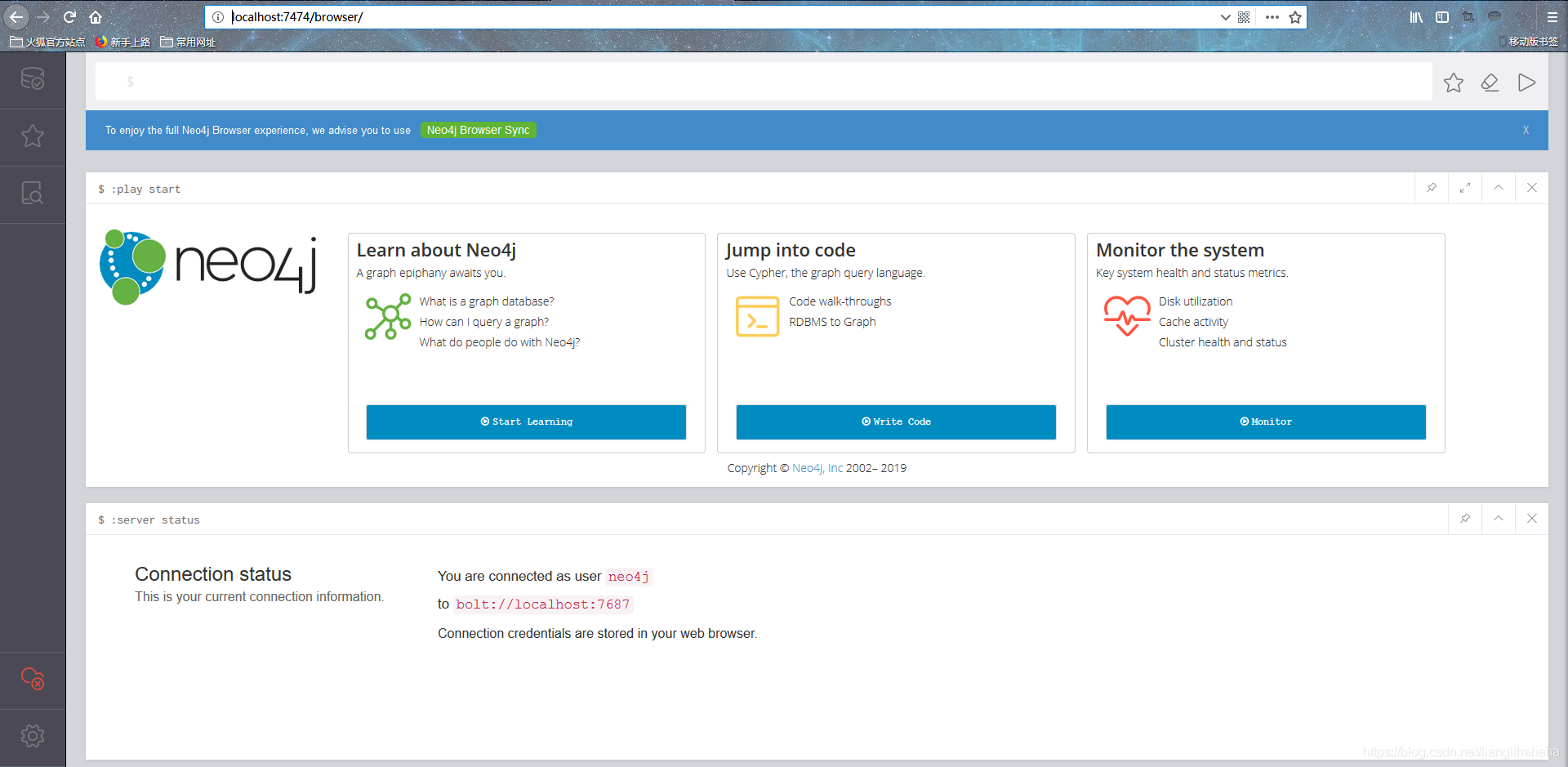Go back with browser back arrow
Viewport: 1568px width, 767px height.
[16, 16]
